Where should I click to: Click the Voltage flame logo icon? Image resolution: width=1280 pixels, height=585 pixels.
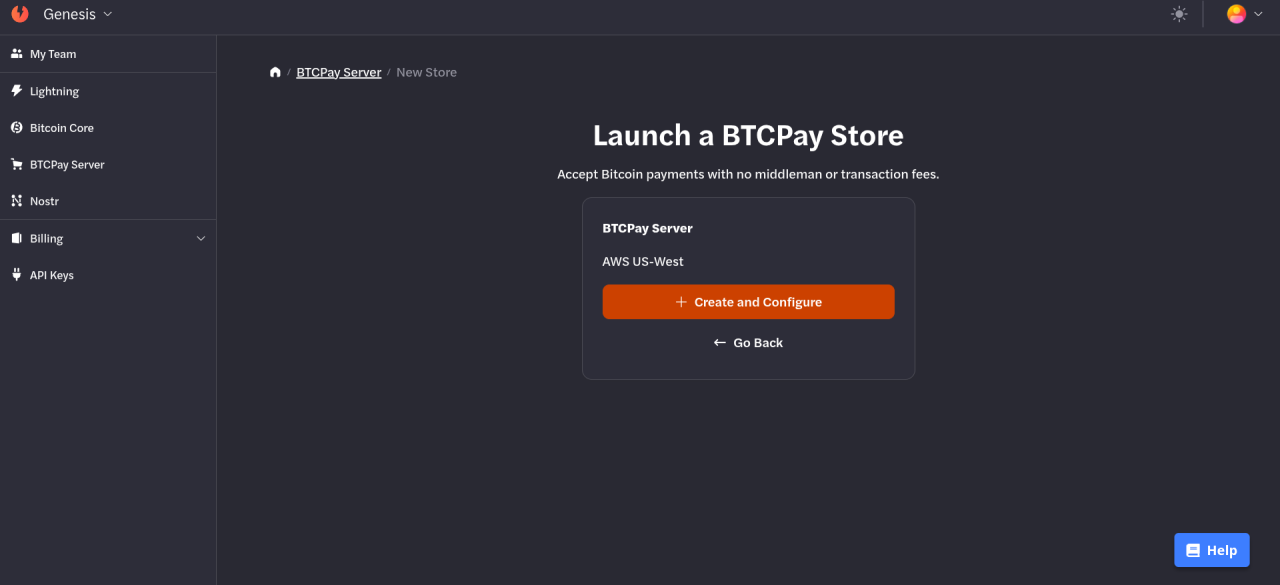point(20,14)
